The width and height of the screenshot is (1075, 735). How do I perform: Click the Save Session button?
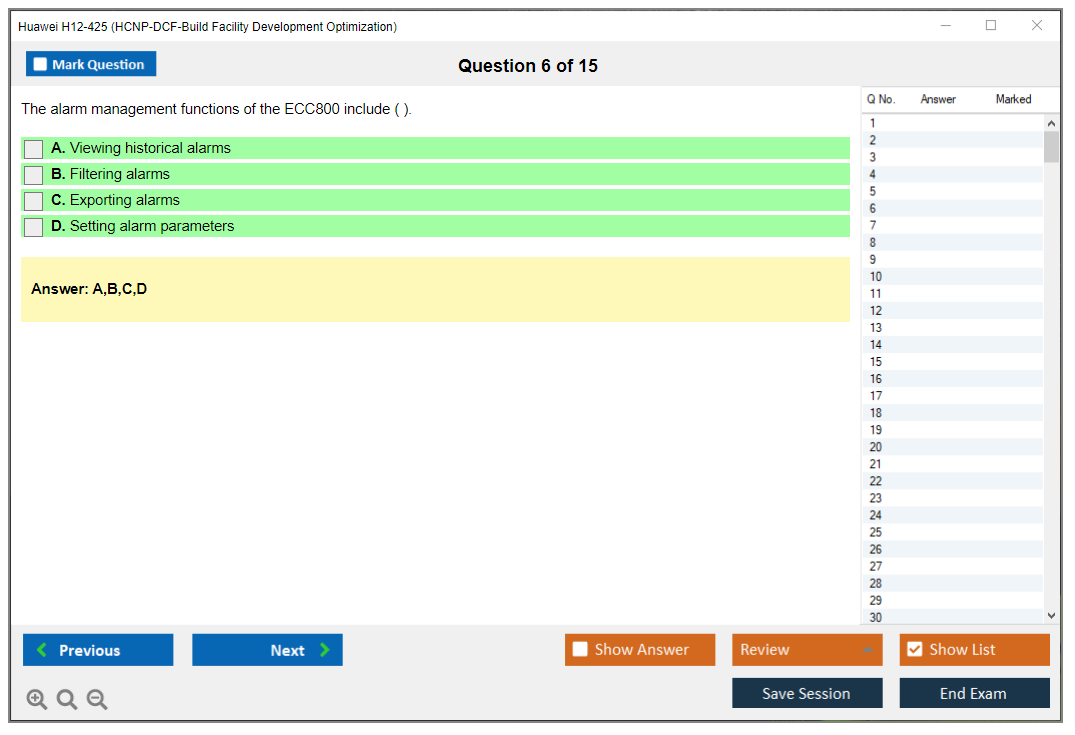click(806, 693)
